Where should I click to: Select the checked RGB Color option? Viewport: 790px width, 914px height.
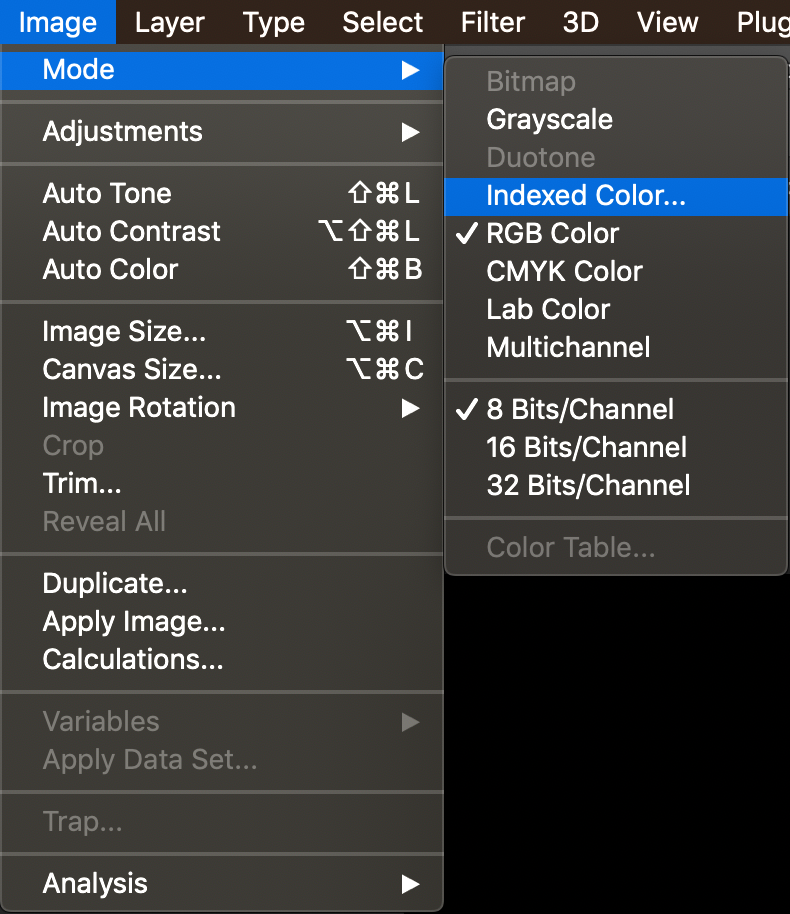(616, 234)
